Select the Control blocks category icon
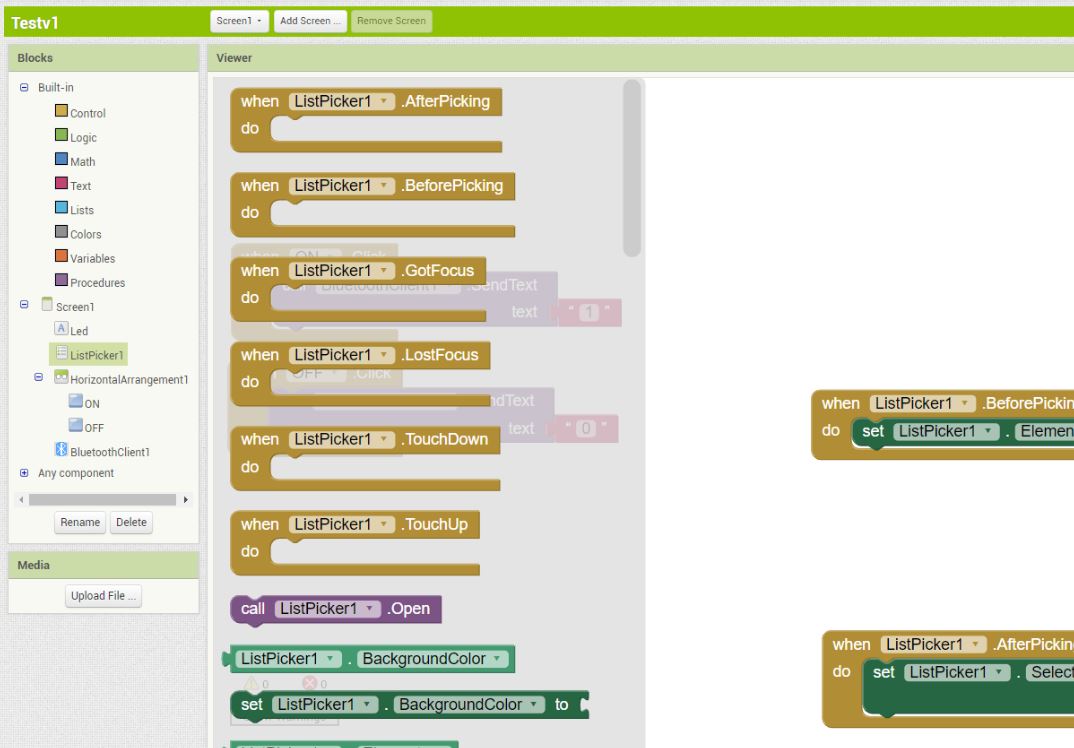 click(x=62, y=111)
